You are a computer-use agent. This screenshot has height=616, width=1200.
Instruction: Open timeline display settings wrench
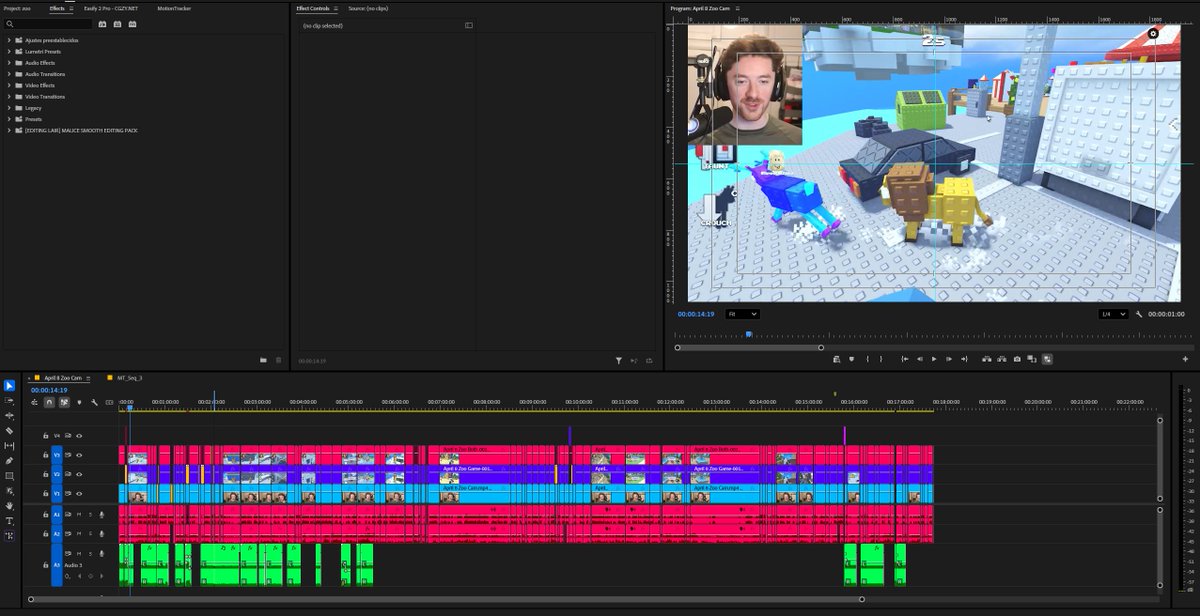[94, 402]
